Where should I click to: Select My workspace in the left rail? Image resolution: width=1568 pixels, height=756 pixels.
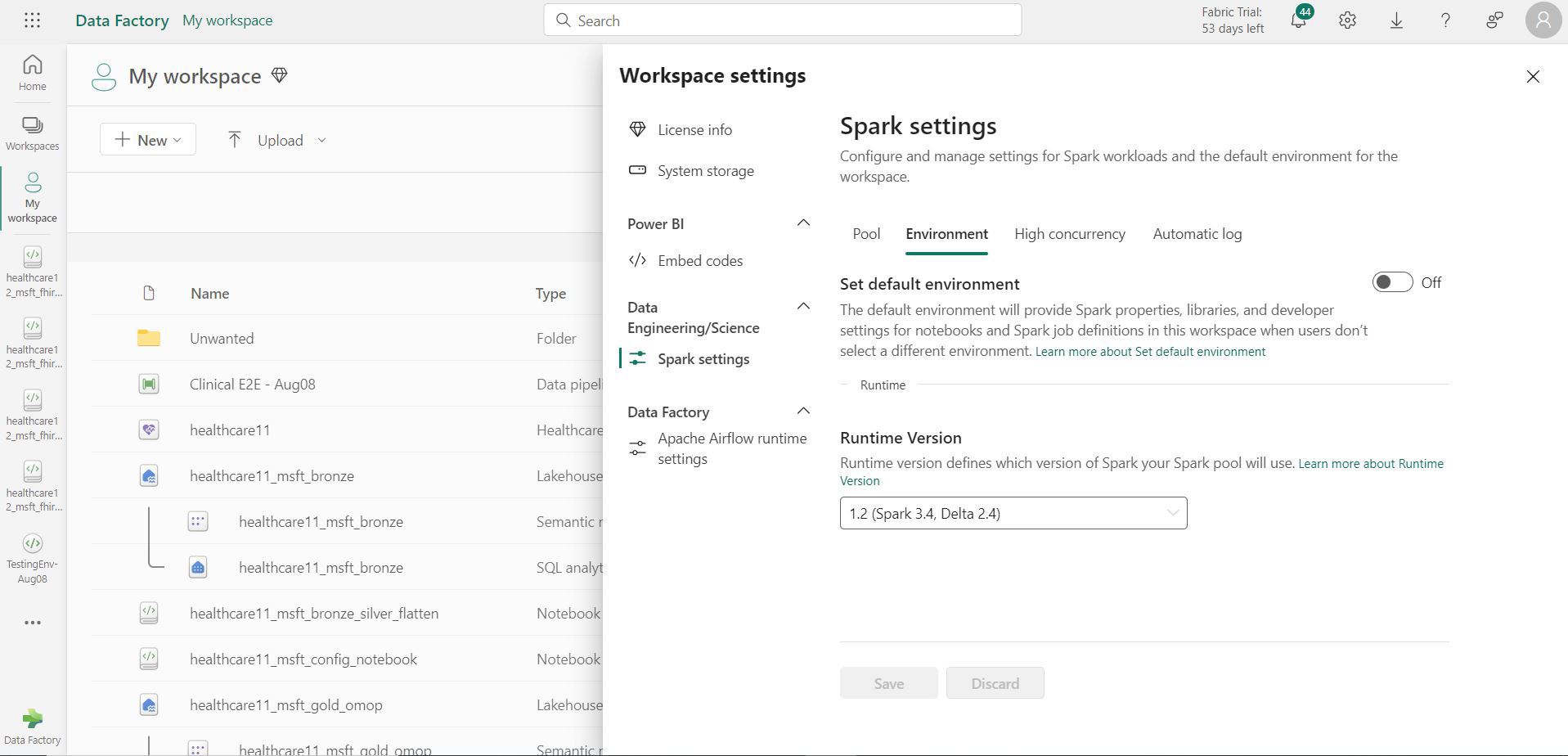pyautogui.click(x=33, y=197)
